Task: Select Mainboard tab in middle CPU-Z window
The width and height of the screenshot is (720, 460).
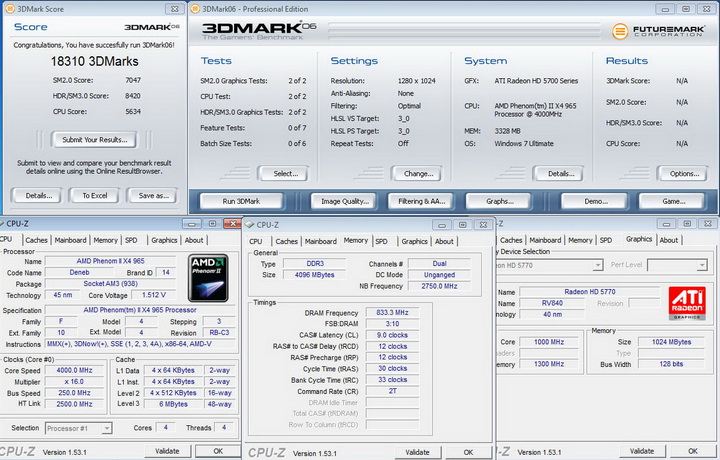Action: click(321, 241)
